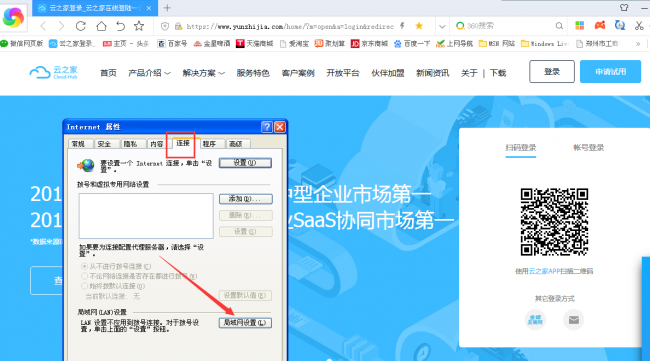Click the 云之家APP link below QR code

(x=544, y=271)
